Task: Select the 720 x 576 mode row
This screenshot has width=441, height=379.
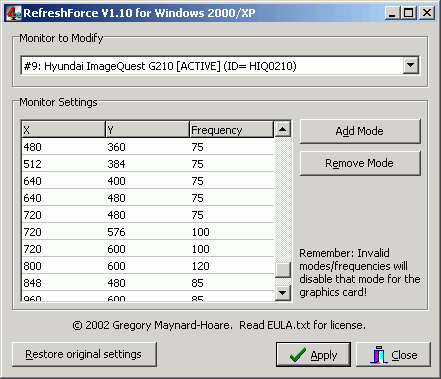Action: point(148,232)
